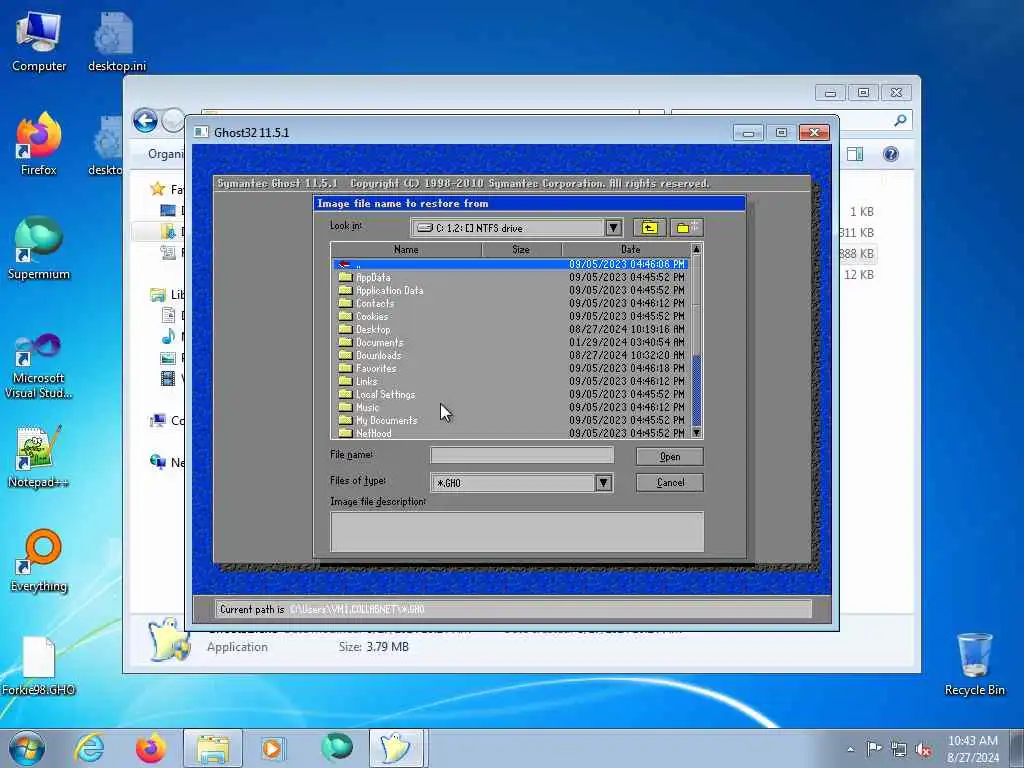The width and height of the screenshot is (1024, 768).
Task: Open Internet Explorer from taskbar
Action: click(x=89, y=748)
